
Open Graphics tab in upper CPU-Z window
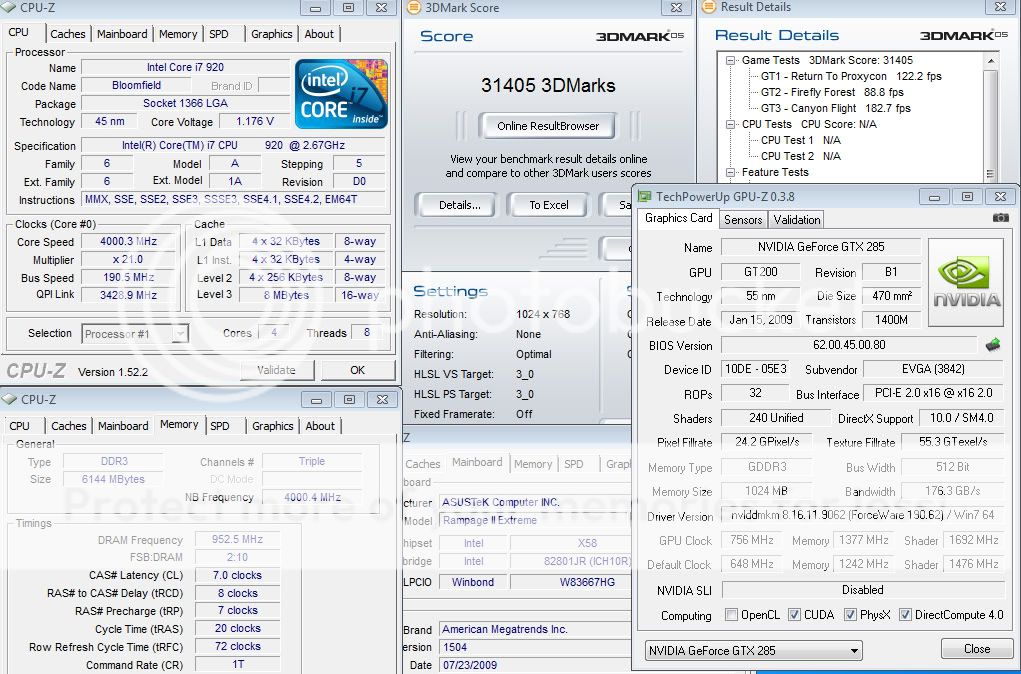click(272, 34)
